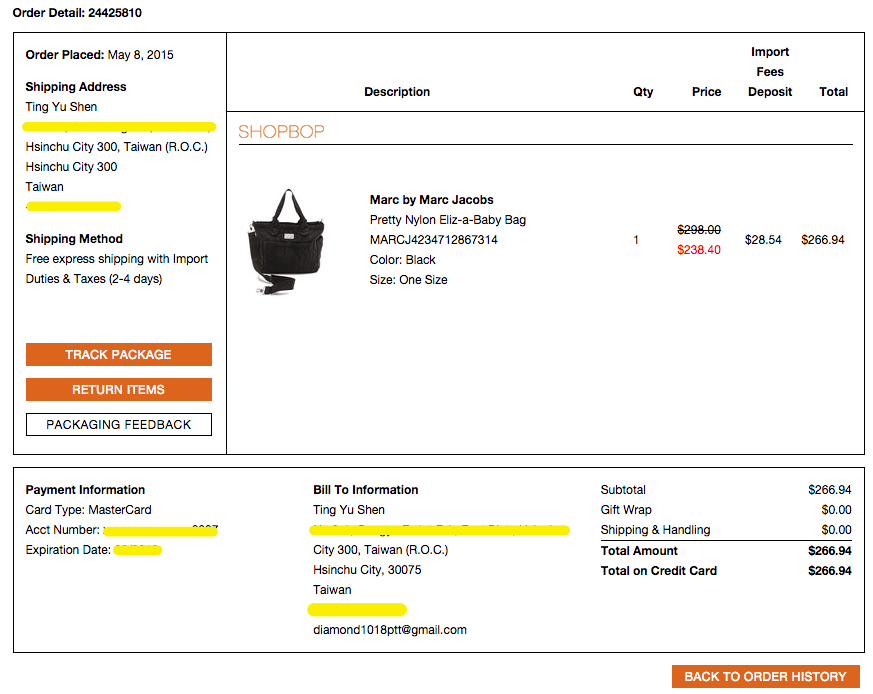This screenshot has height=694, width=873.
Task: Click the SHOPBOP logo heading
Action: click(x=281, y=131)
